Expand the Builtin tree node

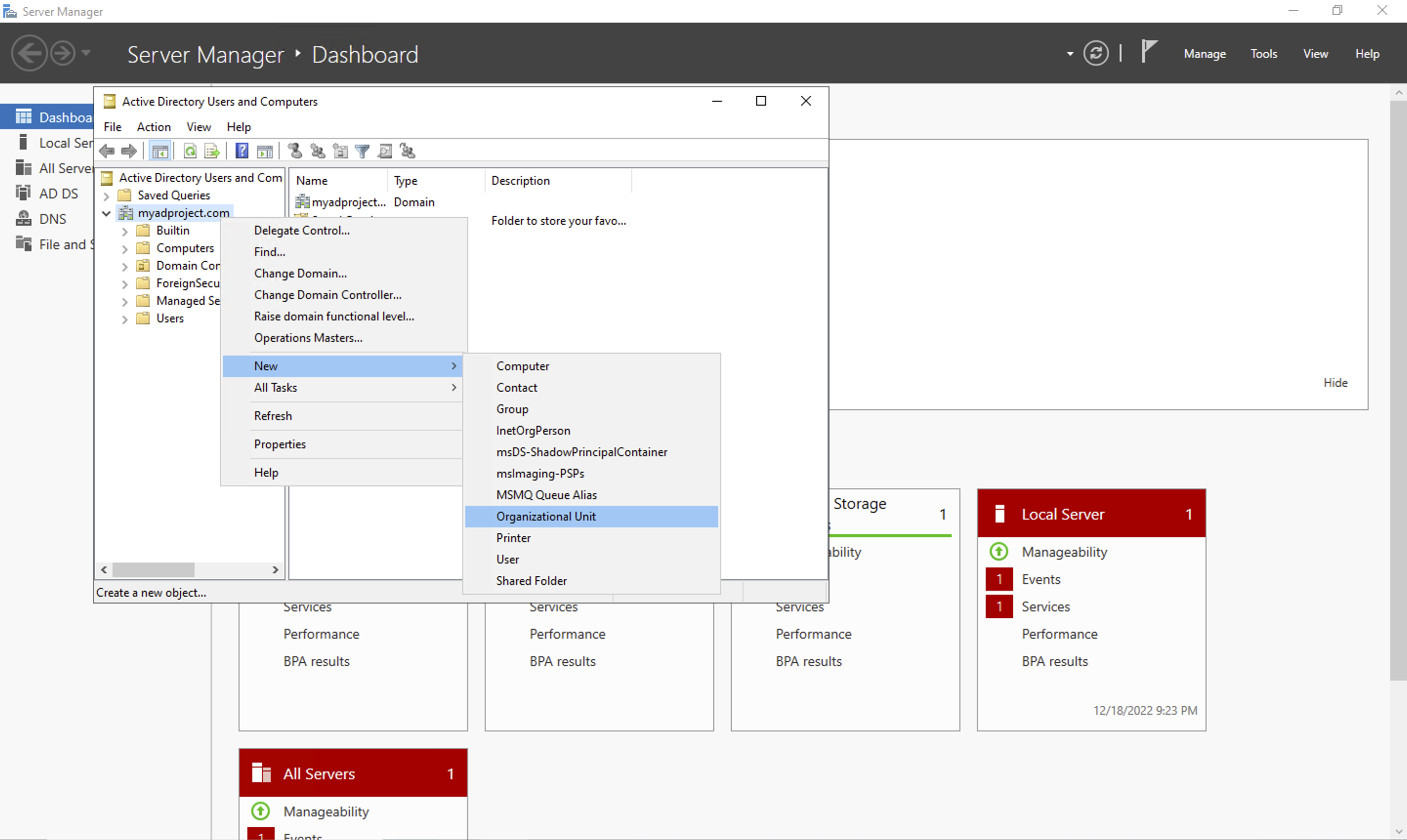coord(125,231)
